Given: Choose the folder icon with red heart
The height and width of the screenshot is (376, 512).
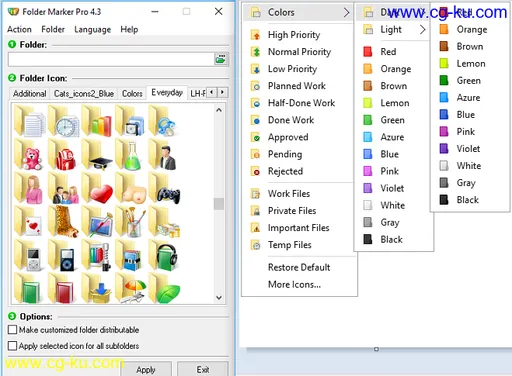Looking at the screenshot, I should pos(97,188).
